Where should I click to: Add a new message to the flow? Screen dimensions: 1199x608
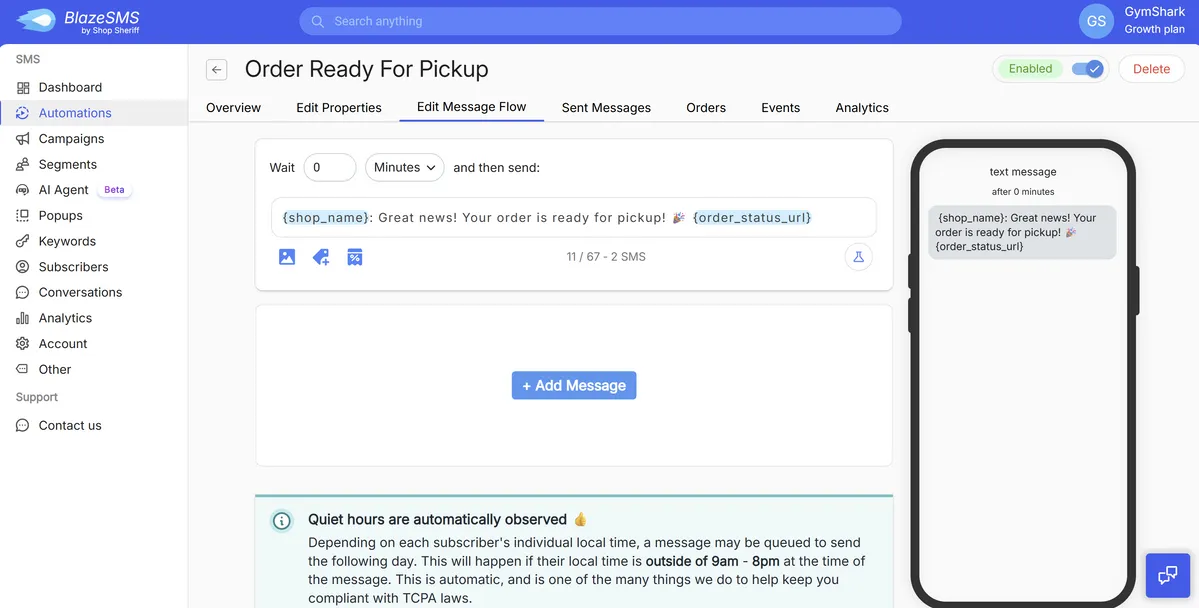coord(573,385)
